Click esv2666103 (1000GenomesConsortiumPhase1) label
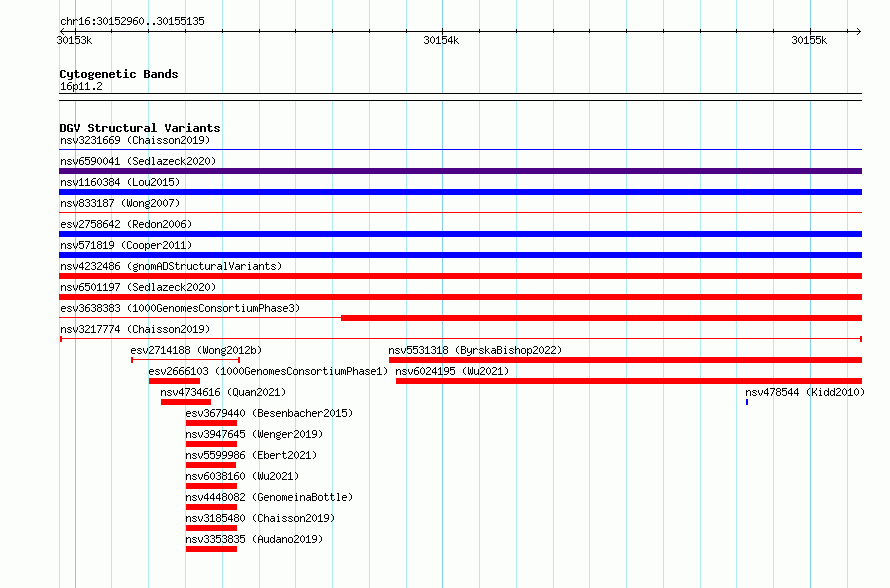The image size is (890, 588). [268, 371]
